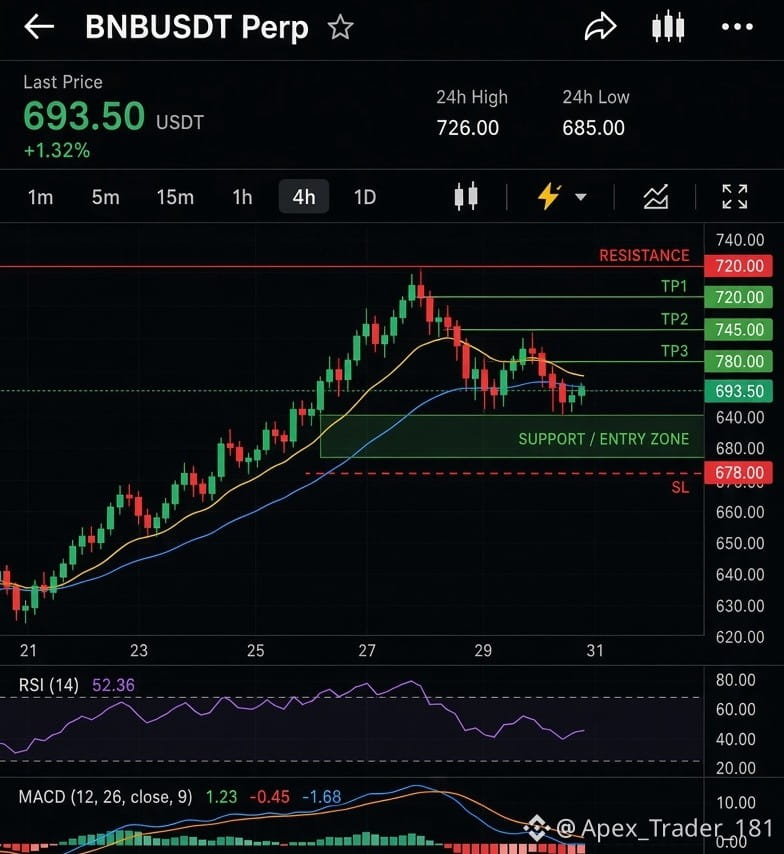
Task: Change chart type with candle icon in toolbar
Action: click(466, 197)
